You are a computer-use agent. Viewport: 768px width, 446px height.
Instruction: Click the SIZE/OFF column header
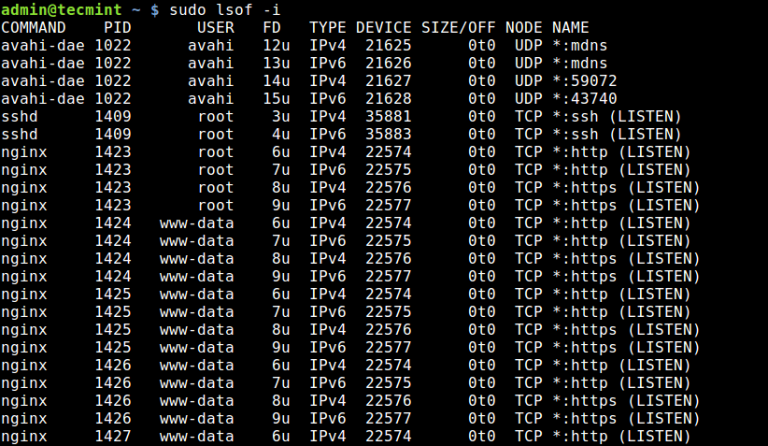pyautogui.click(x=459, y=27)
